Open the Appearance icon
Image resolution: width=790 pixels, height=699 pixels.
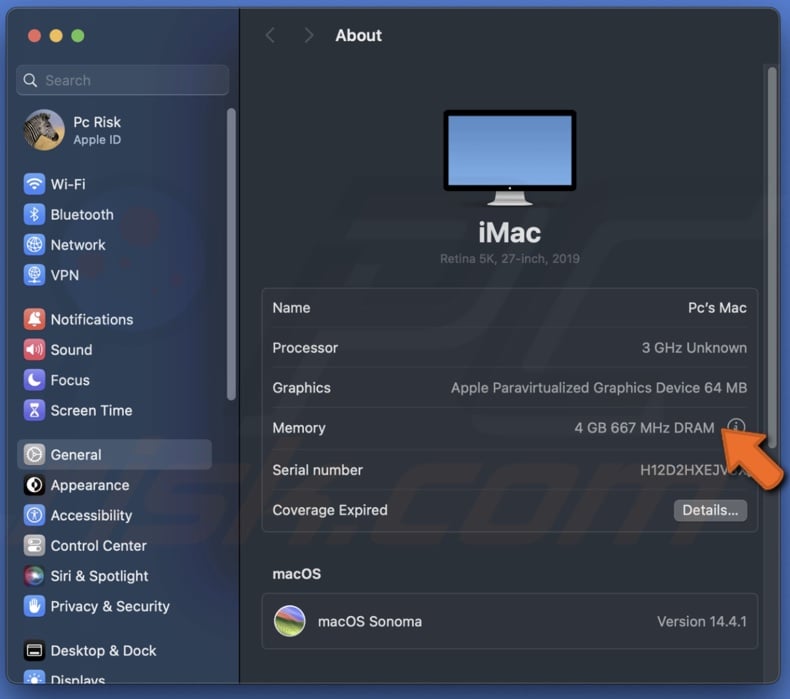point(34,485)
